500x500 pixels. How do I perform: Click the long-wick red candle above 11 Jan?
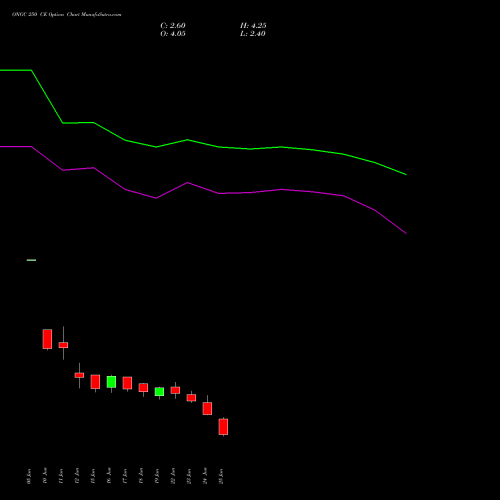[63, 345]
